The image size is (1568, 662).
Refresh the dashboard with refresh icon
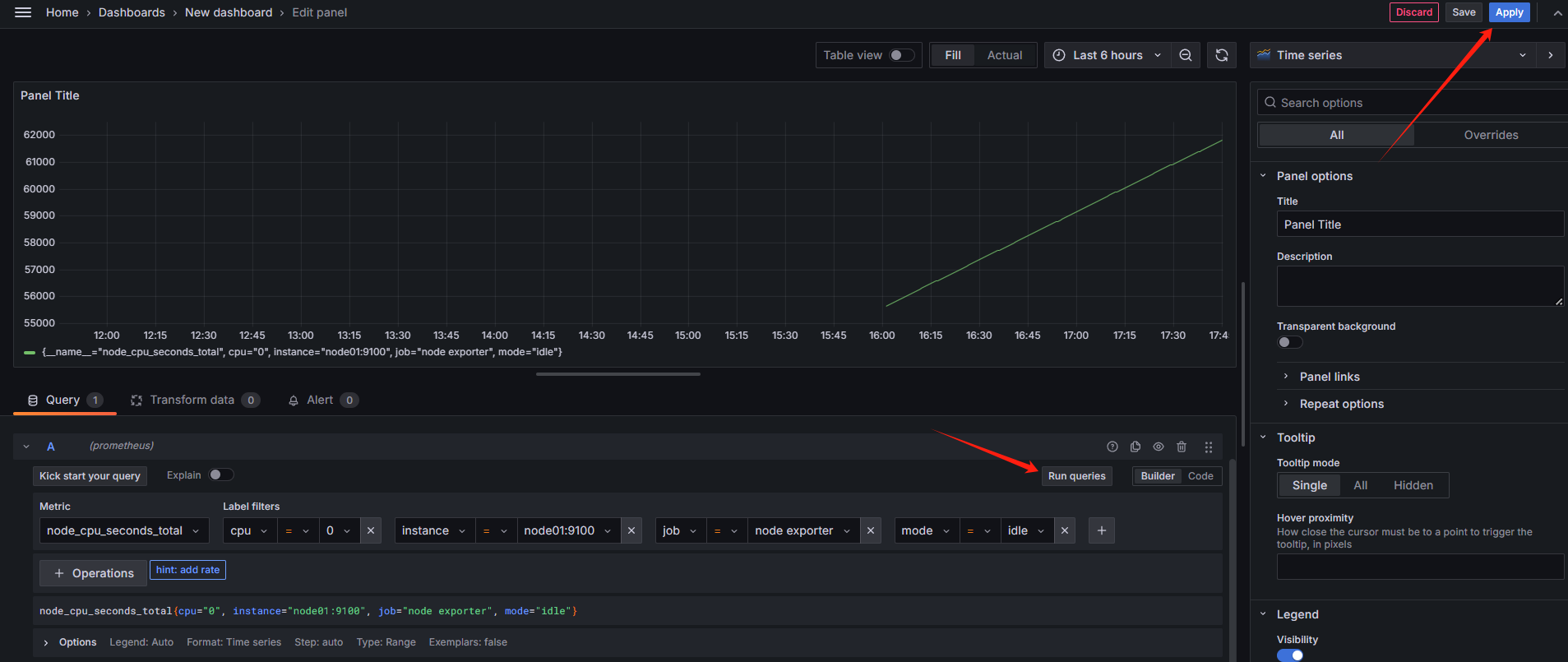point(1222,55)
